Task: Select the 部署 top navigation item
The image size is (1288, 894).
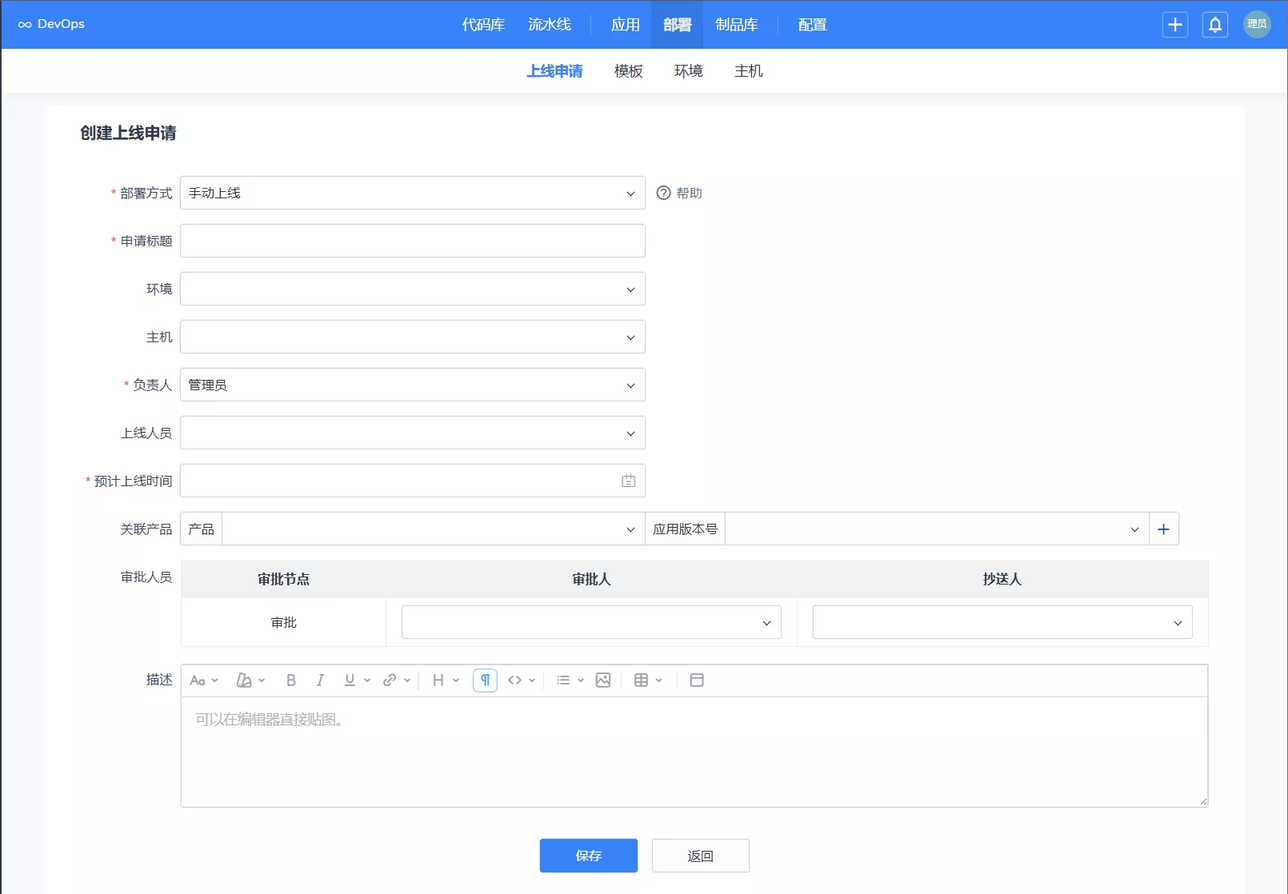Action: [677, 25]
